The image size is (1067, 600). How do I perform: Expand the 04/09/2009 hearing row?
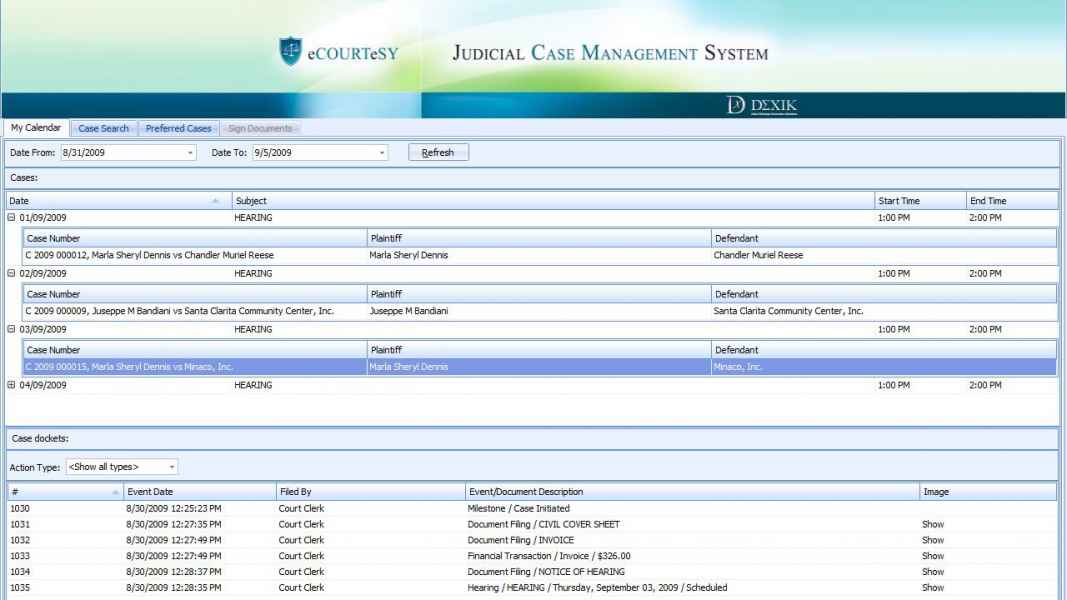point(11,385)
